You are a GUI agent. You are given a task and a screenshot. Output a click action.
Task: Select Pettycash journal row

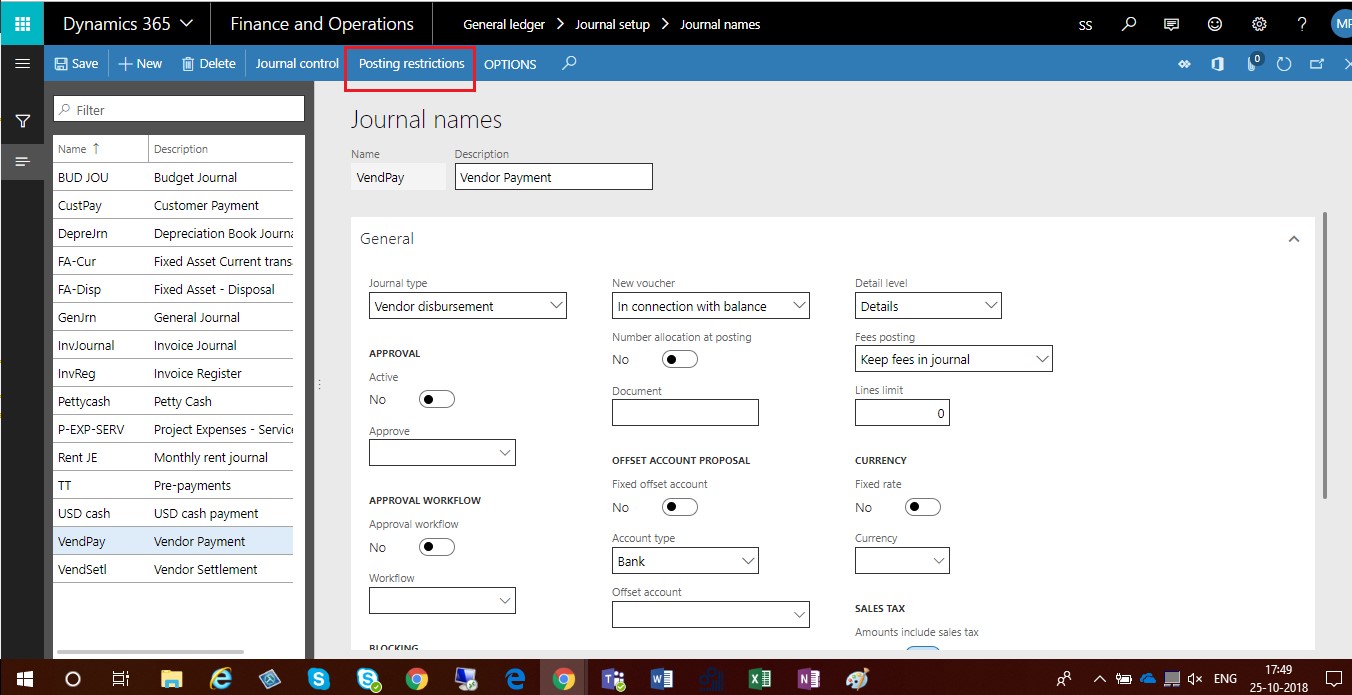[x=173, y=401]
